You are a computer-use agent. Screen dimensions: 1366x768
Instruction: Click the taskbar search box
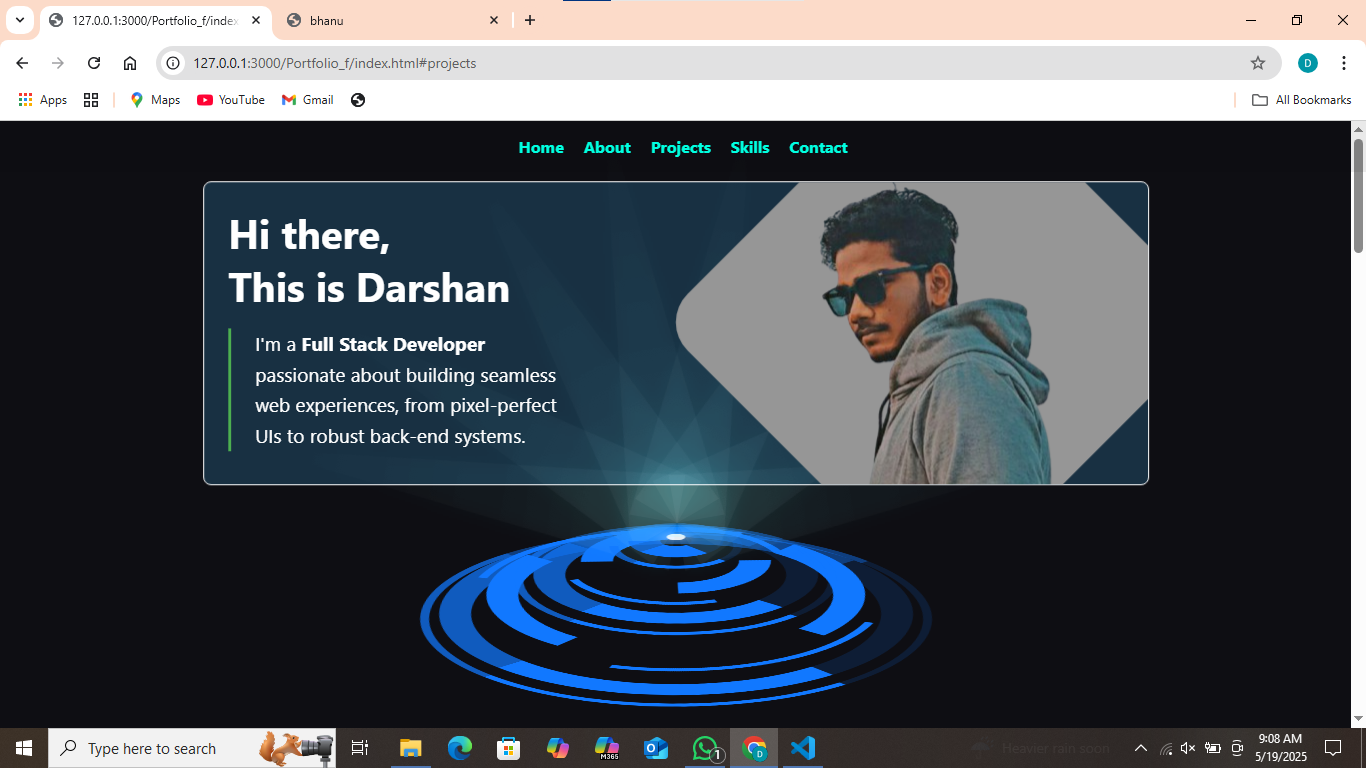(x=192, y=748)
